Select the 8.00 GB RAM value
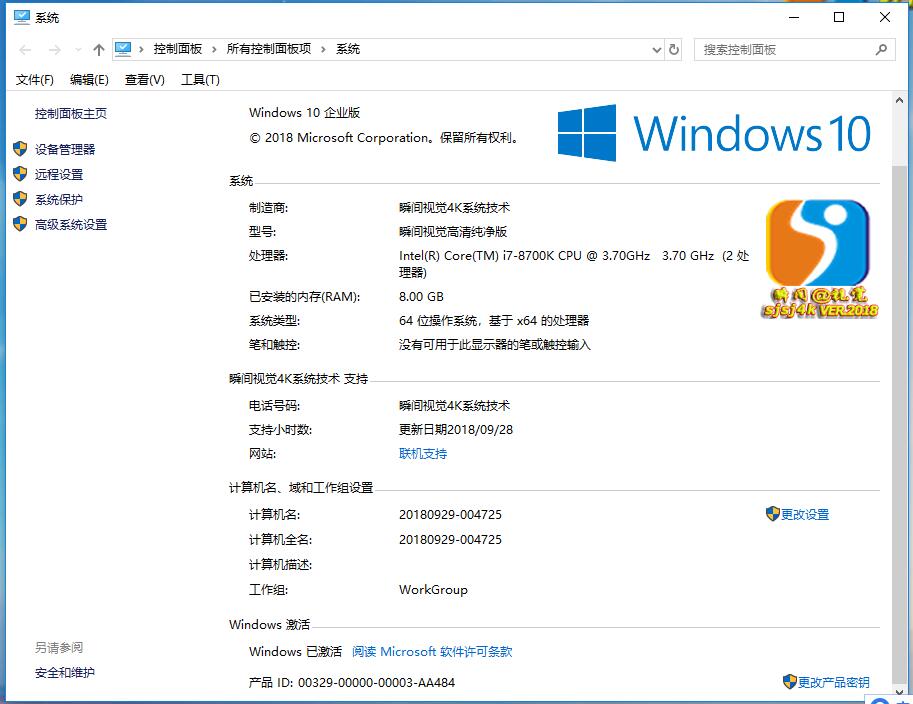The image size is (913, 704). [x=421, y=297]
